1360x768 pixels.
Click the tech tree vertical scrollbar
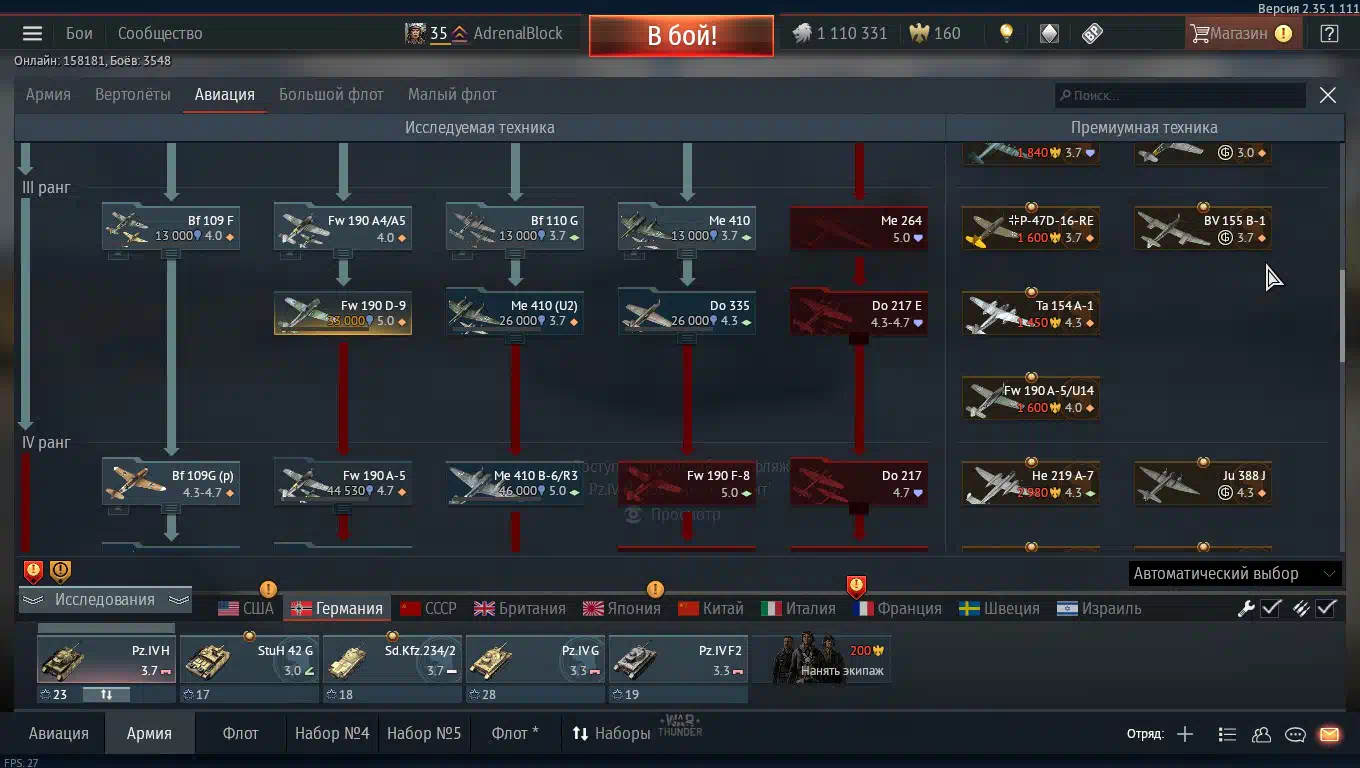1343,315
